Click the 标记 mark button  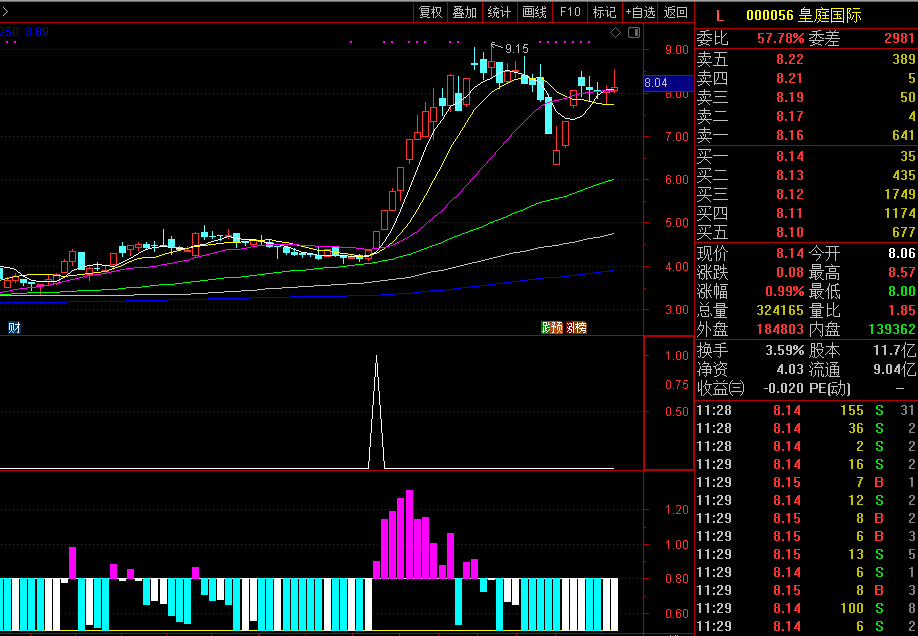click(x=605, y=12)
